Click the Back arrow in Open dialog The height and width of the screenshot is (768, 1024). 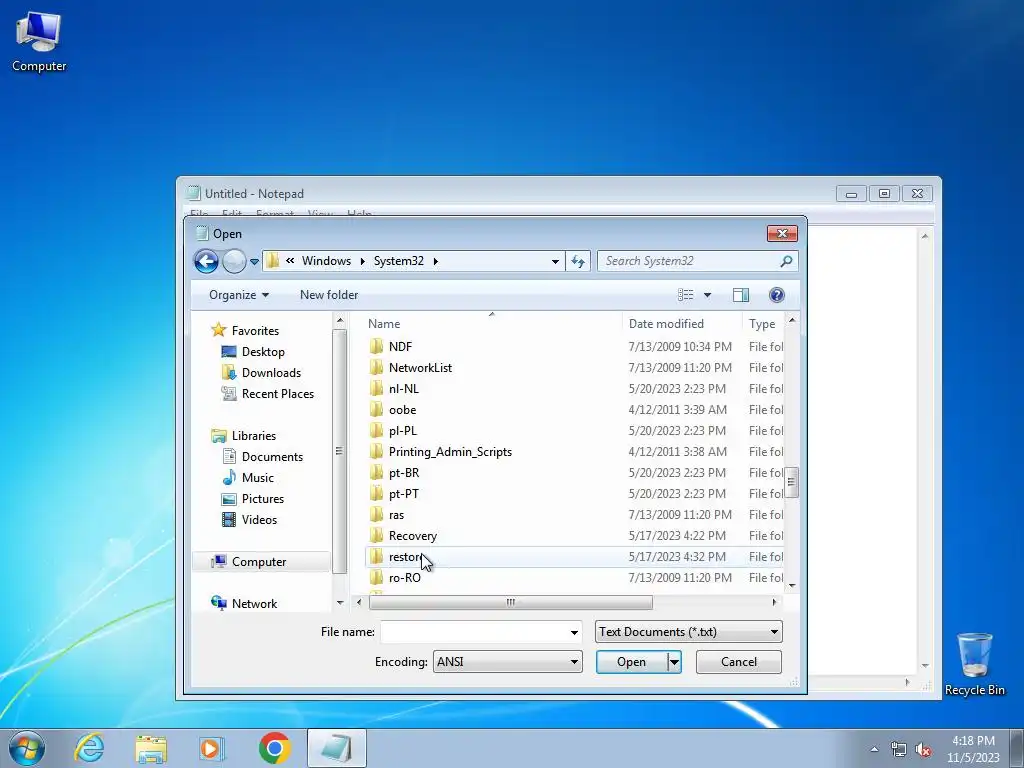click(206, 261)
